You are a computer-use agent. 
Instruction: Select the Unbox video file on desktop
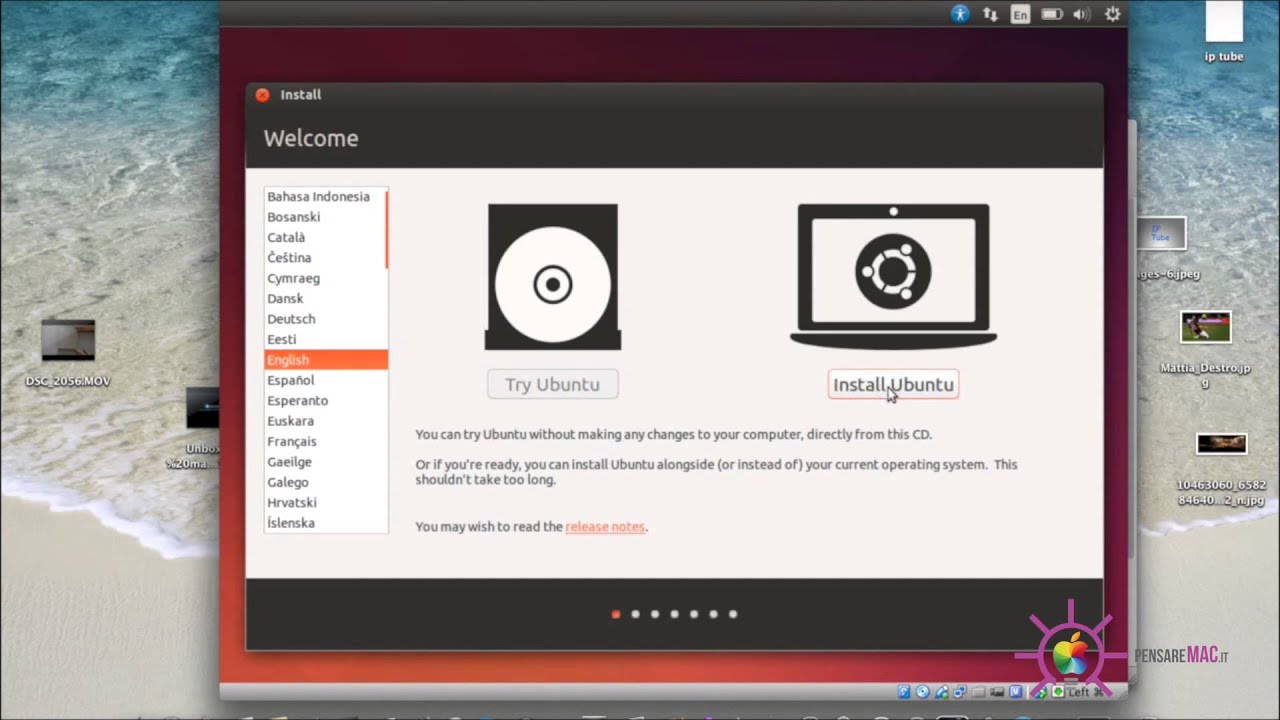[203, 408]
